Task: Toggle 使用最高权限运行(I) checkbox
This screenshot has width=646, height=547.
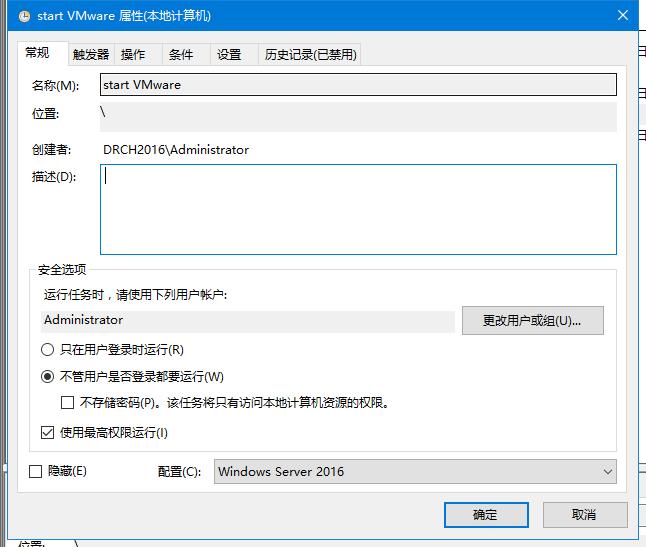Action: 47,432
